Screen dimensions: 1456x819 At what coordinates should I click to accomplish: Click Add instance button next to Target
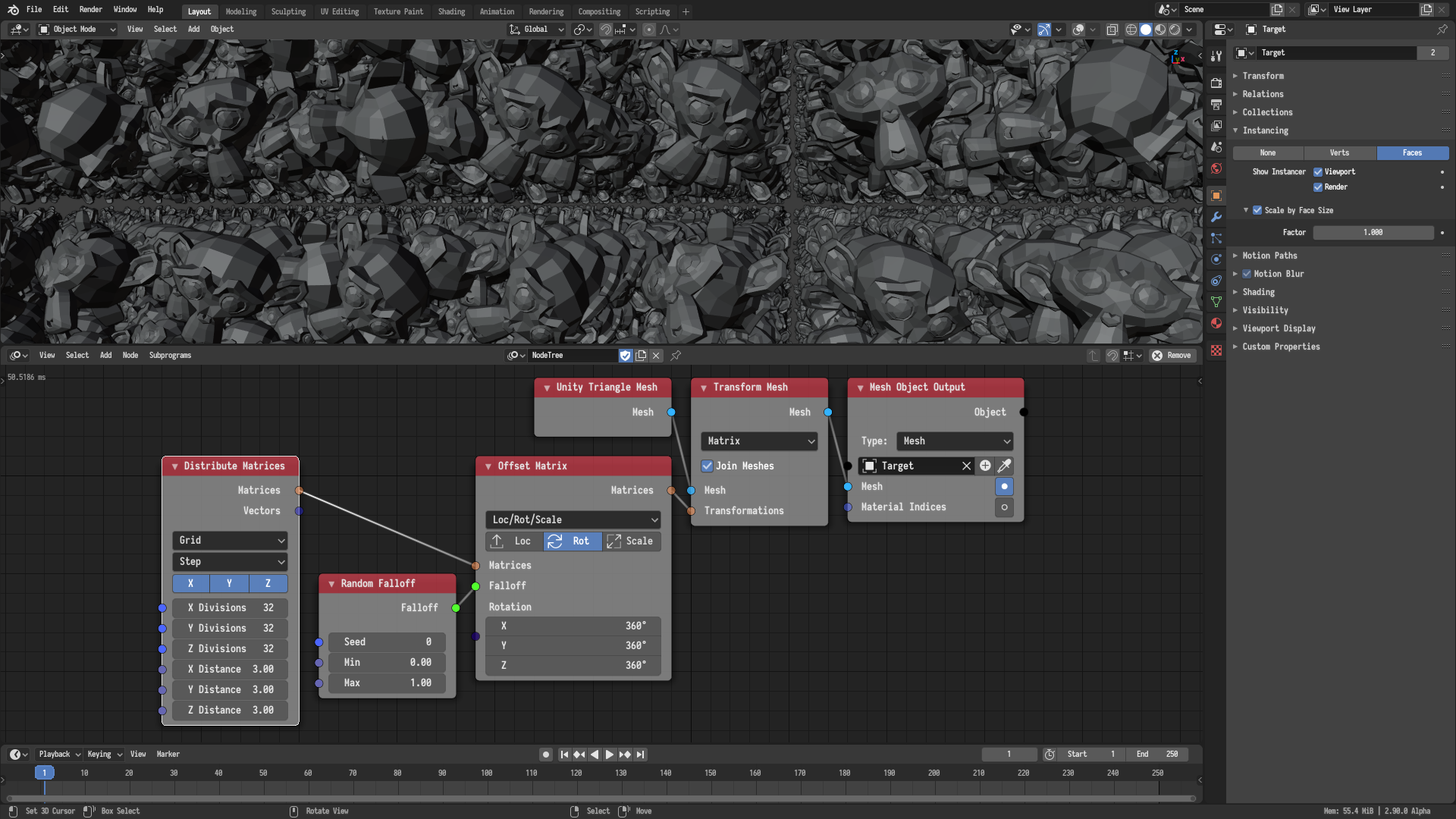point(984,465)
